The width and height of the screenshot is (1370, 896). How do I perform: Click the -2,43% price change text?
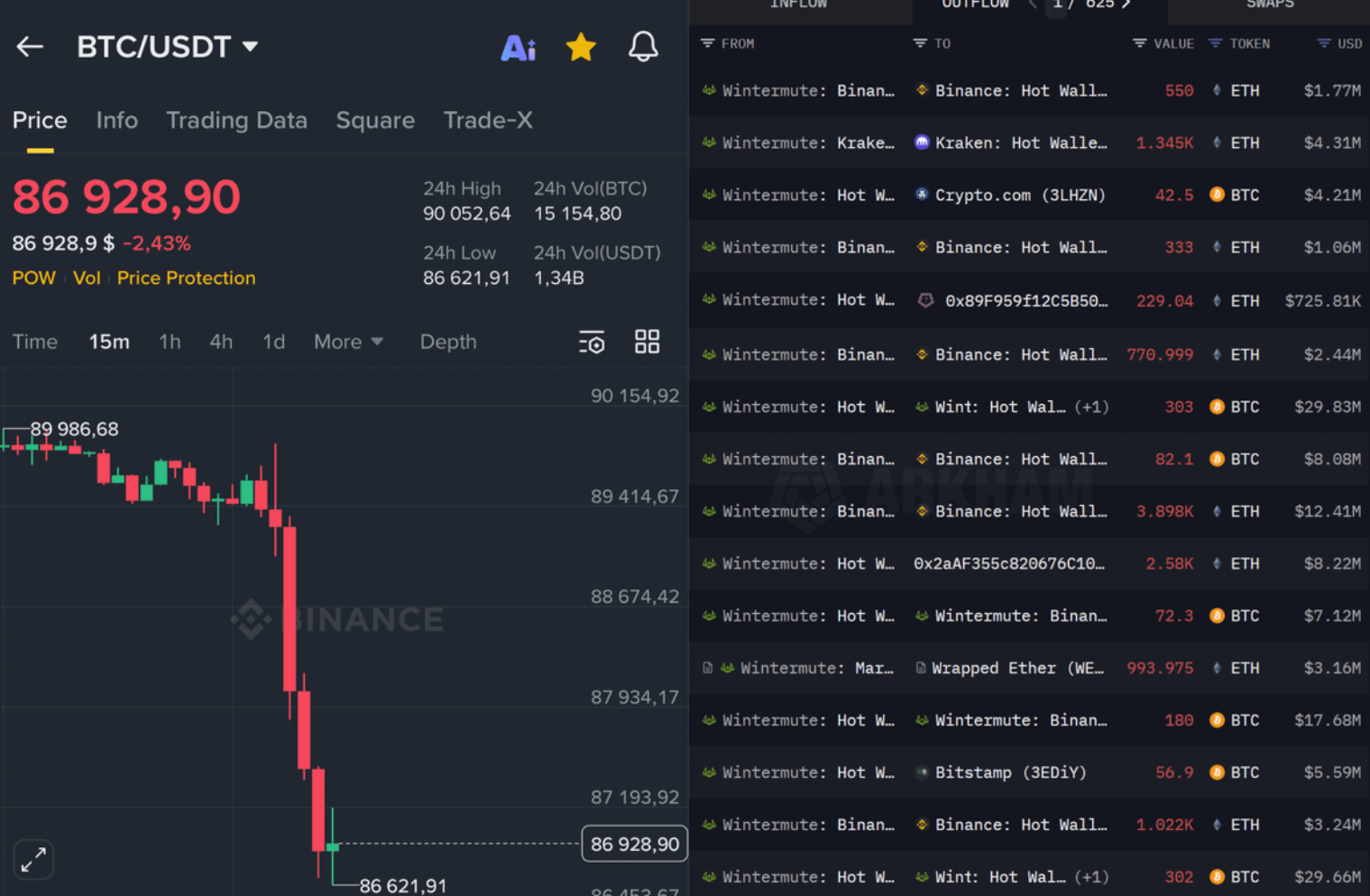pyautogui.click(x=157, y=243)
